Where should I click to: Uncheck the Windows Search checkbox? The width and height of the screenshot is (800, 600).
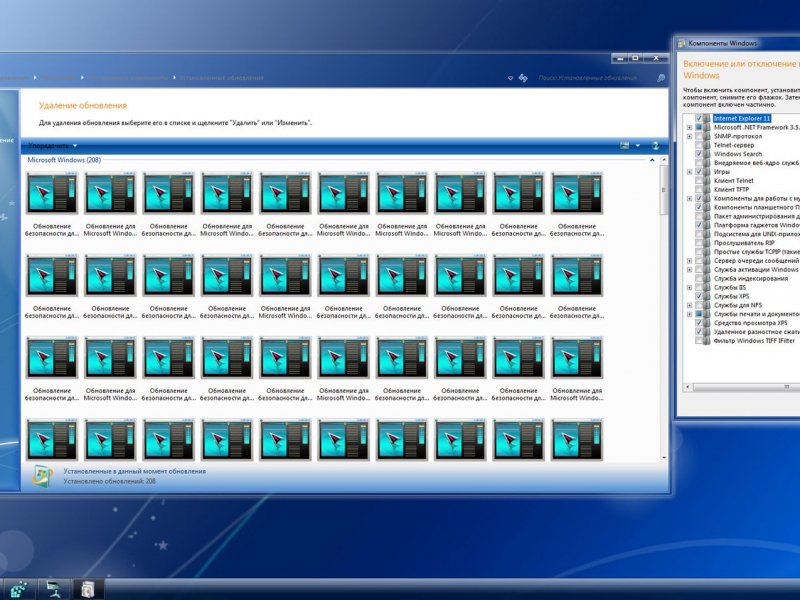coord(698,154)
